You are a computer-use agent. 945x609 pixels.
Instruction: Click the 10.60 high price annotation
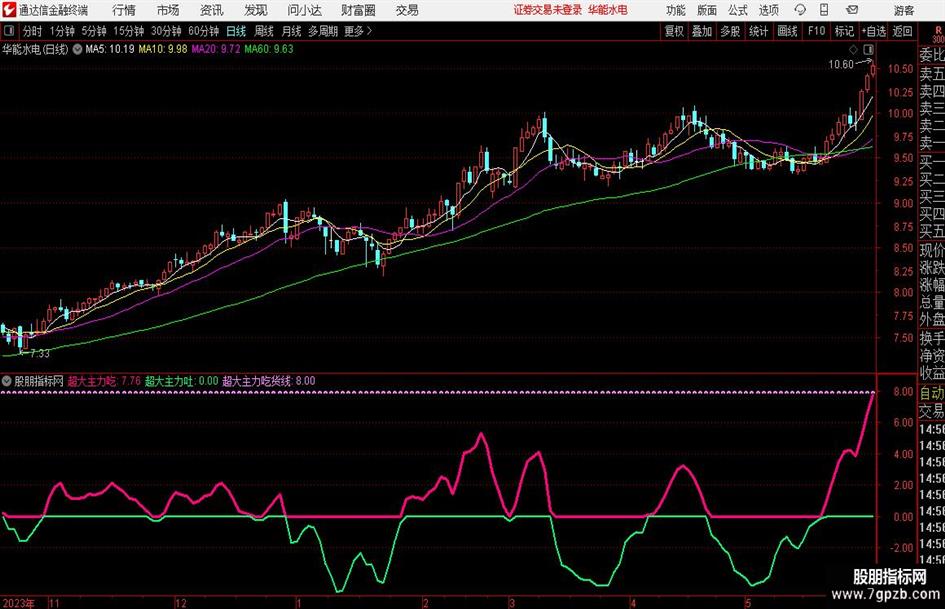841,64
